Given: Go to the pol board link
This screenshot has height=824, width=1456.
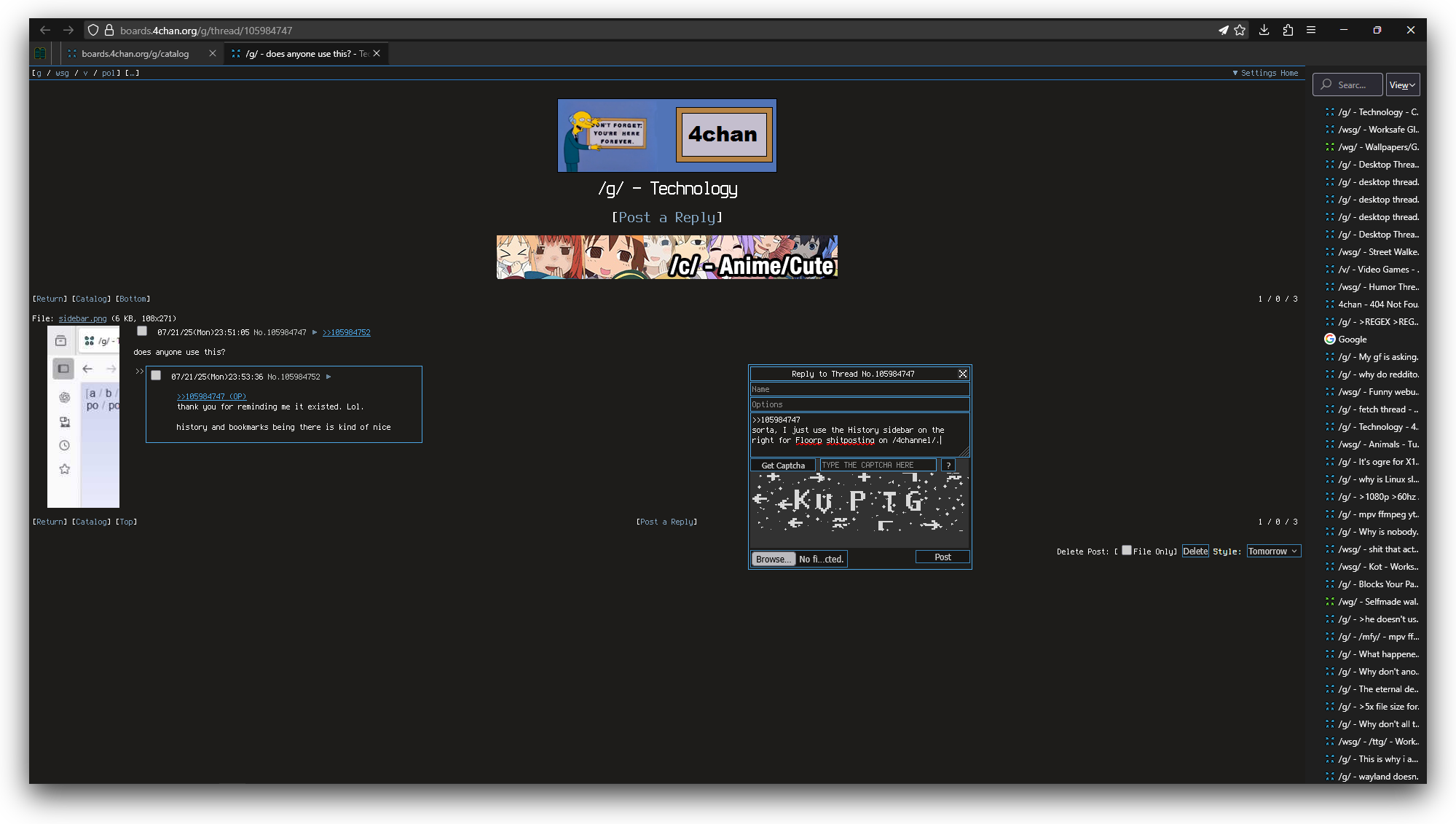Looking at the screenshot, I should 109,73.
